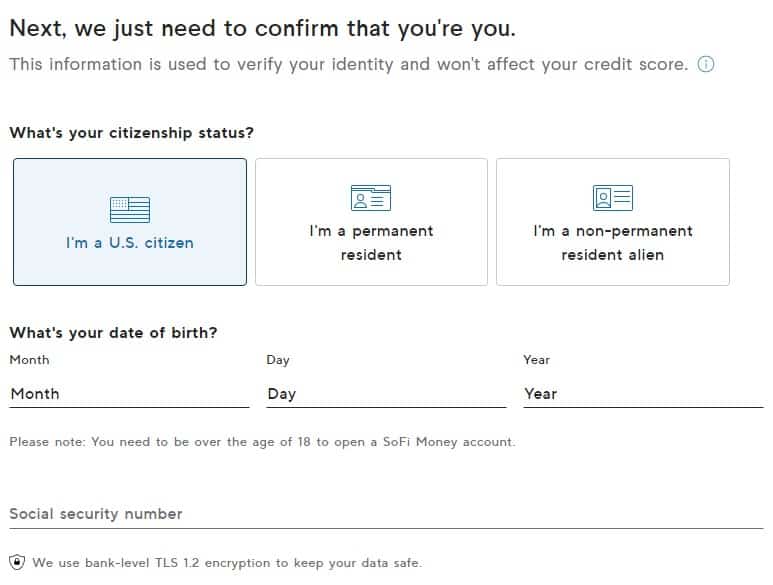Click the U.S. flag icon
The image size is (773, 585).
[129, 209]
